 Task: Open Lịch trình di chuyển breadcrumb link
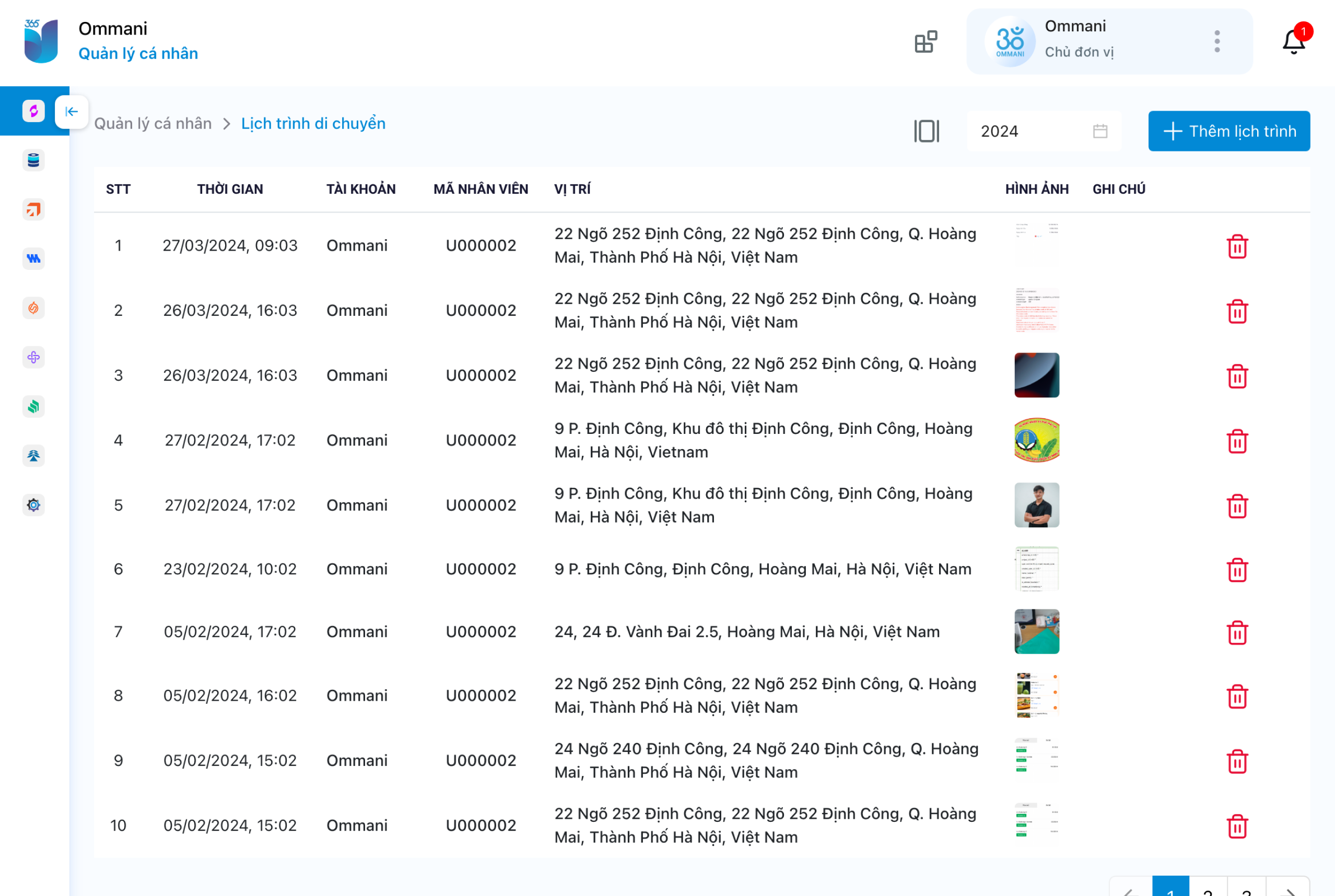tap(313, 123)
